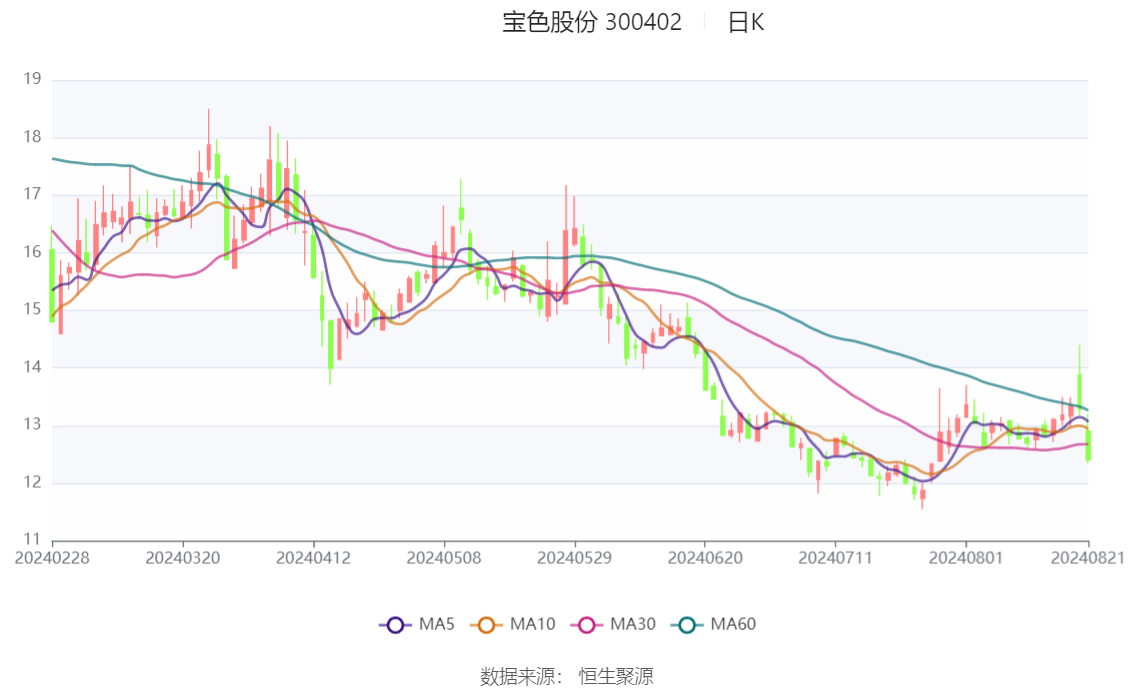Click the 13 price axis label
This screenshot has width=1134, height=689.
click(32, 424)
